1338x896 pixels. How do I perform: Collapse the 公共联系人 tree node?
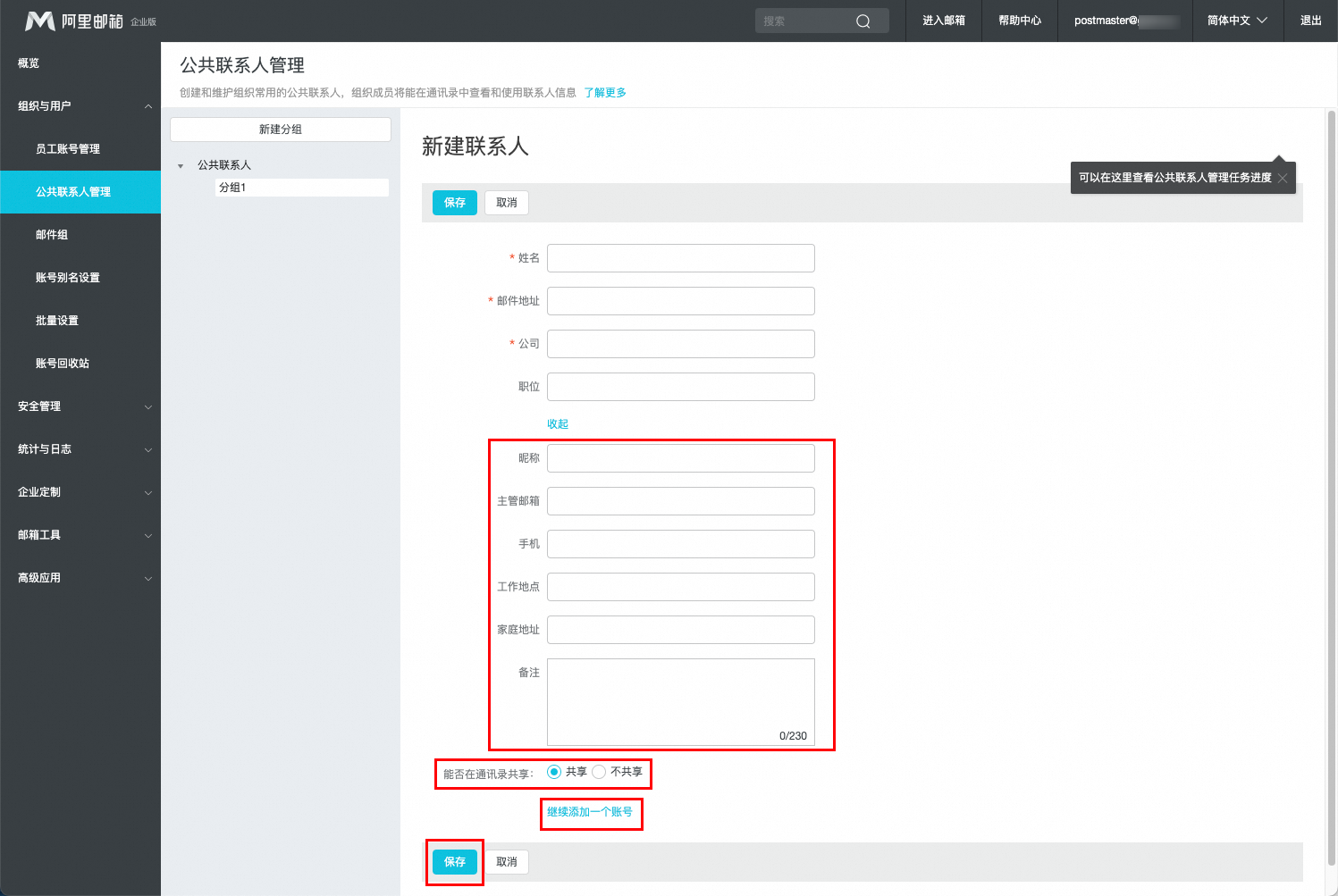181,166
